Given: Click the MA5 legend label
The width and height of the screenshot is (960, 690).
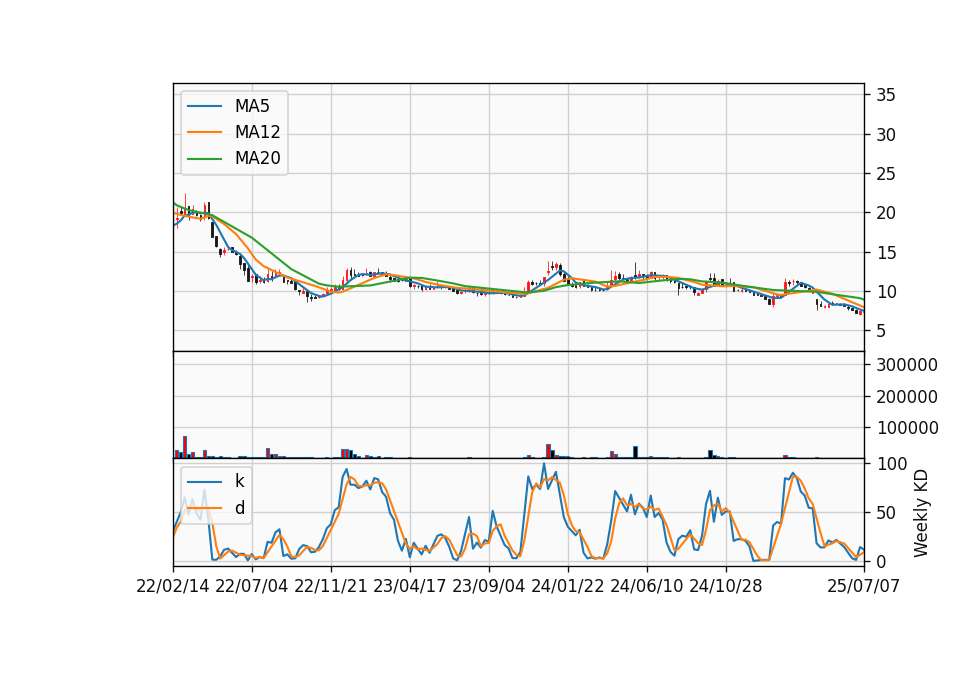Looking at the screenshot, I should pyautogui.click(x=252, y=106).
